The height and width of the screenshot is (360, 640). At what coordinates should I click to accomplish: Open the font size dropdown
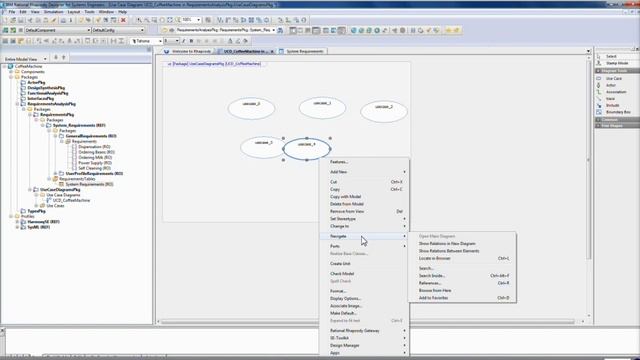(x=177, y=41)
